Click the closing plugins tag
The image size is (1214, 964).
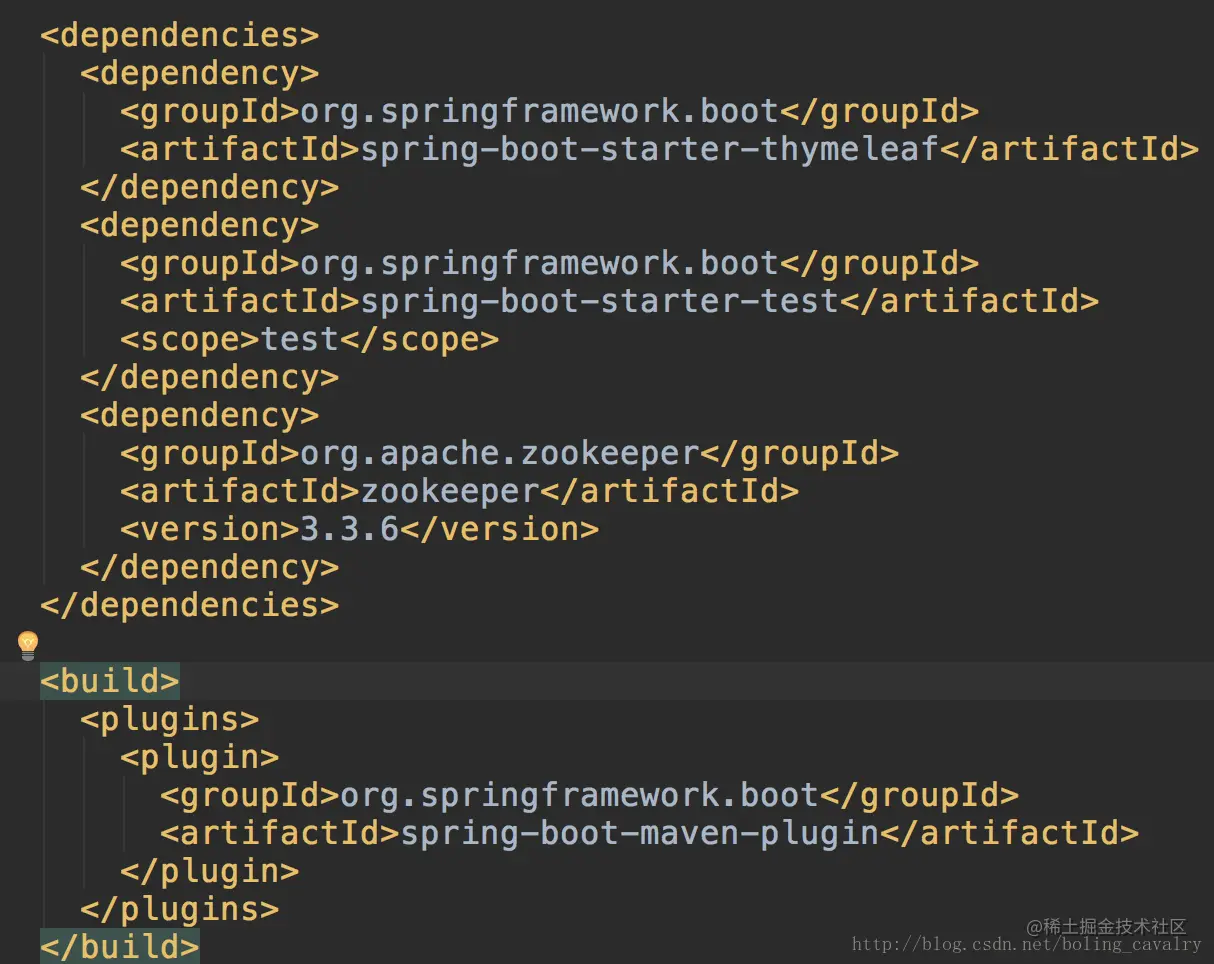pyautogui.click(x=180, y=909)
